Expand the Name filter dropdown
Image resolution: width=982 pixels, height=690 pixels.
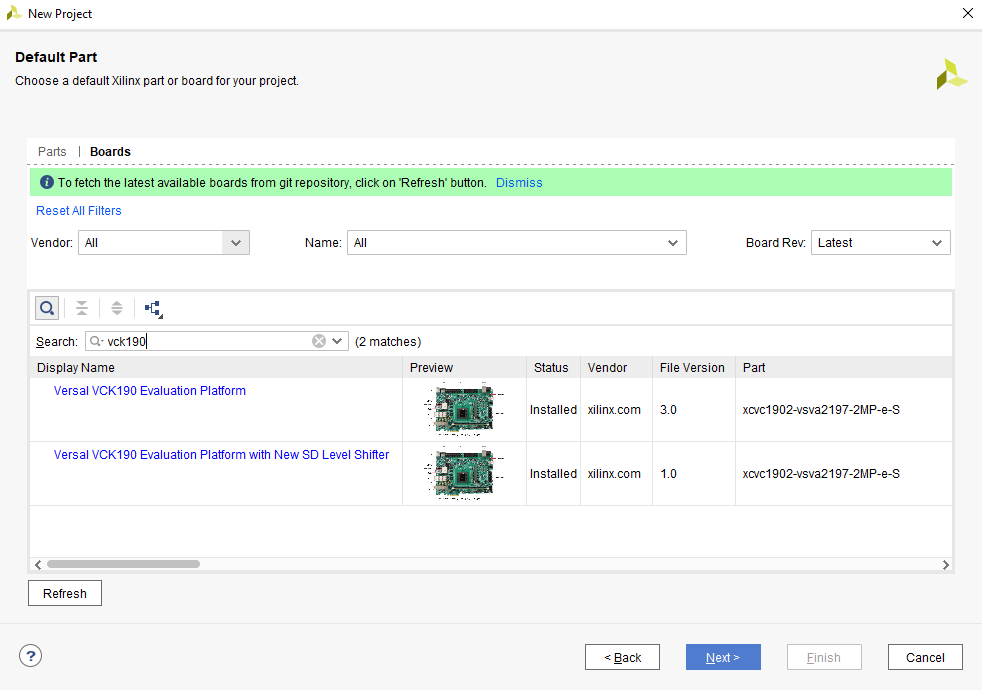[x=673, y=243]
